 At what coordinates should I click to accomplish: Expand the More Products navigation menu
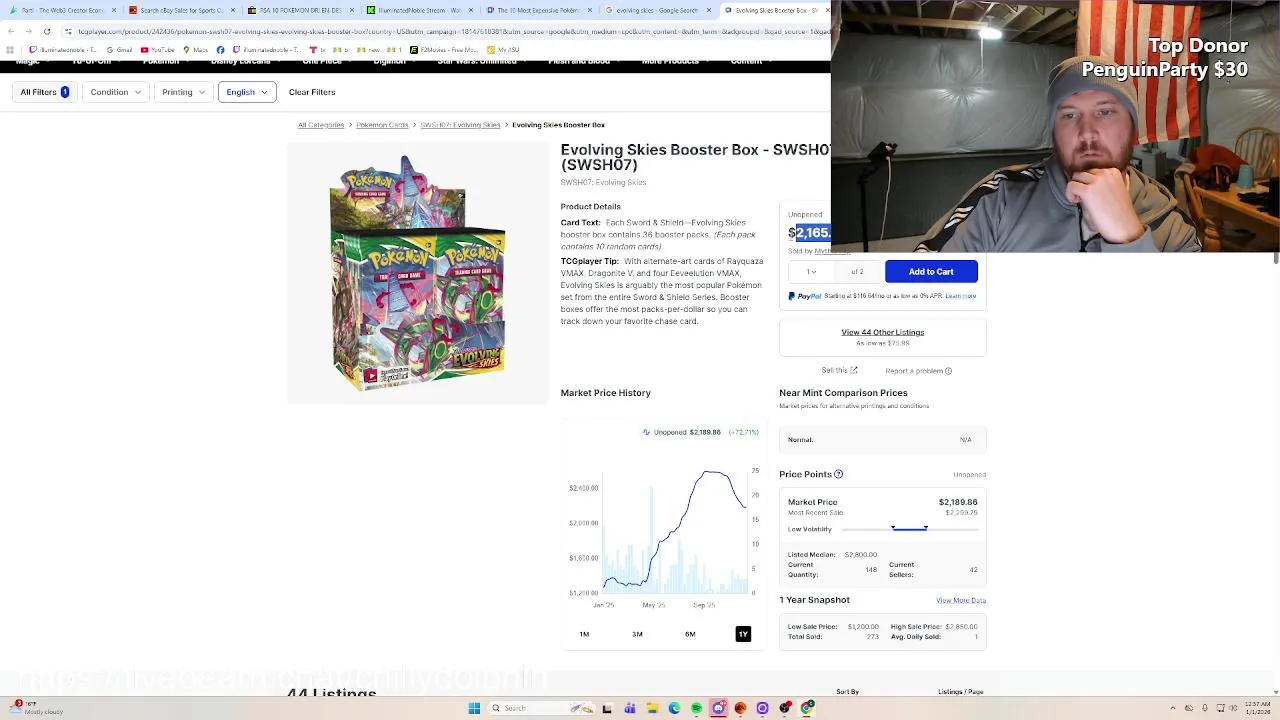pyautogui.click(x=674, y=62)
